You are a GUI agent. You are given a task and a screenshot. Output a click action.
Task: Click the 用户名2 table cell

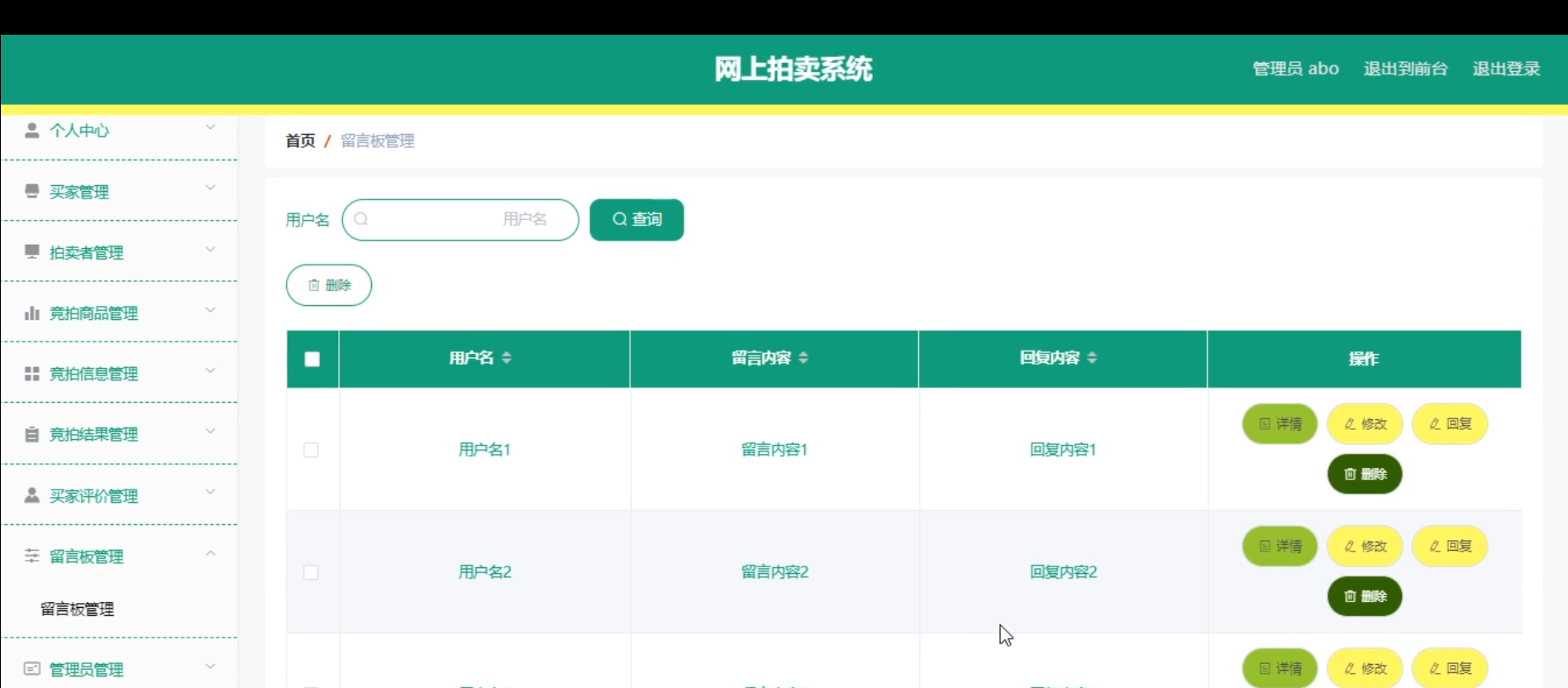[x=485, y=572]
